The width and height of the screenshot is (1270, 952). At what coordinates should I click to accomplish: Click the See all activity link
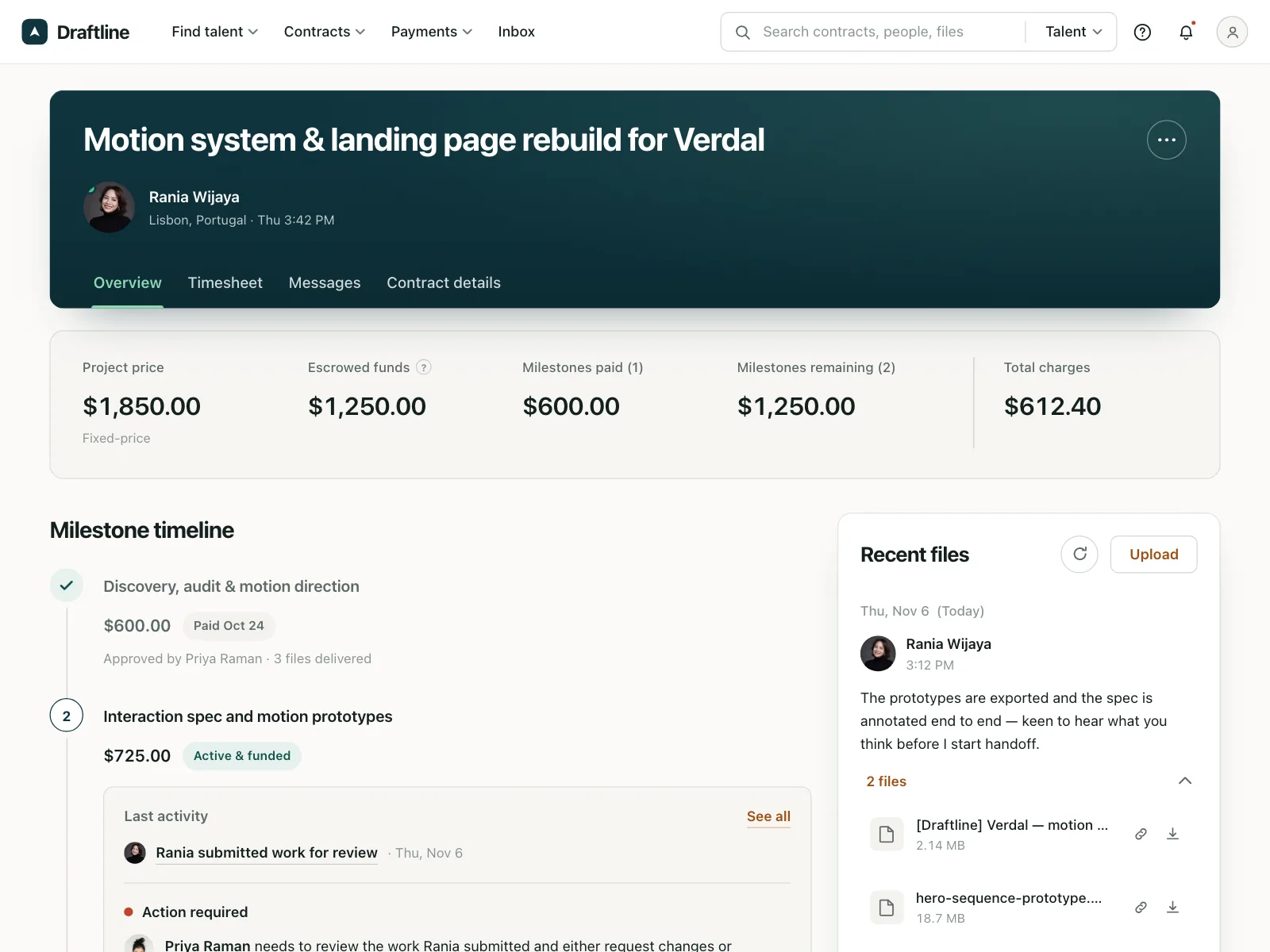(768, 816)
